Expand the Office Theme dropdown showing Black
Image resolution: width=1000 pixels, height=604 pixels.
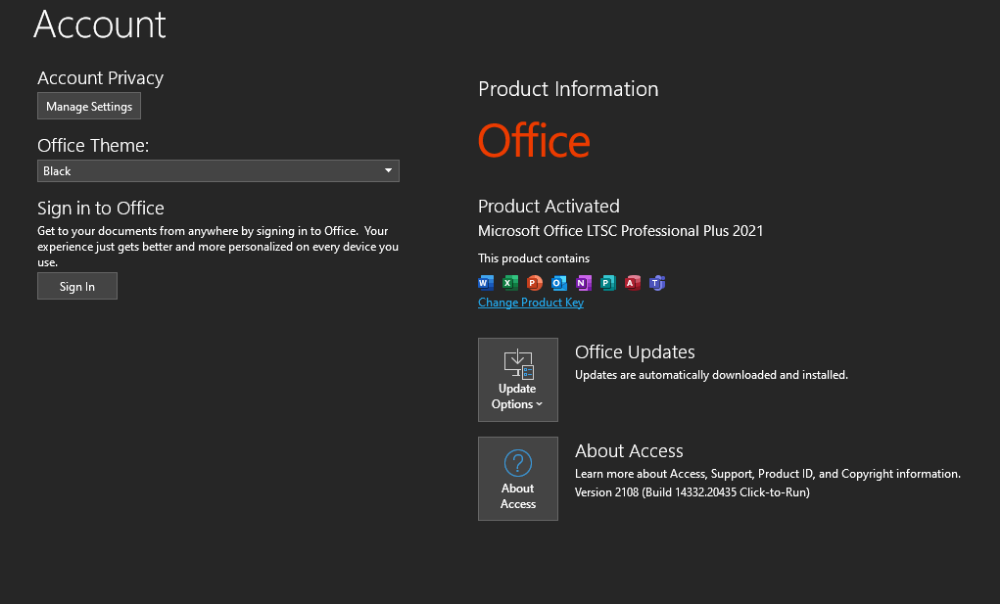point(218,171)
